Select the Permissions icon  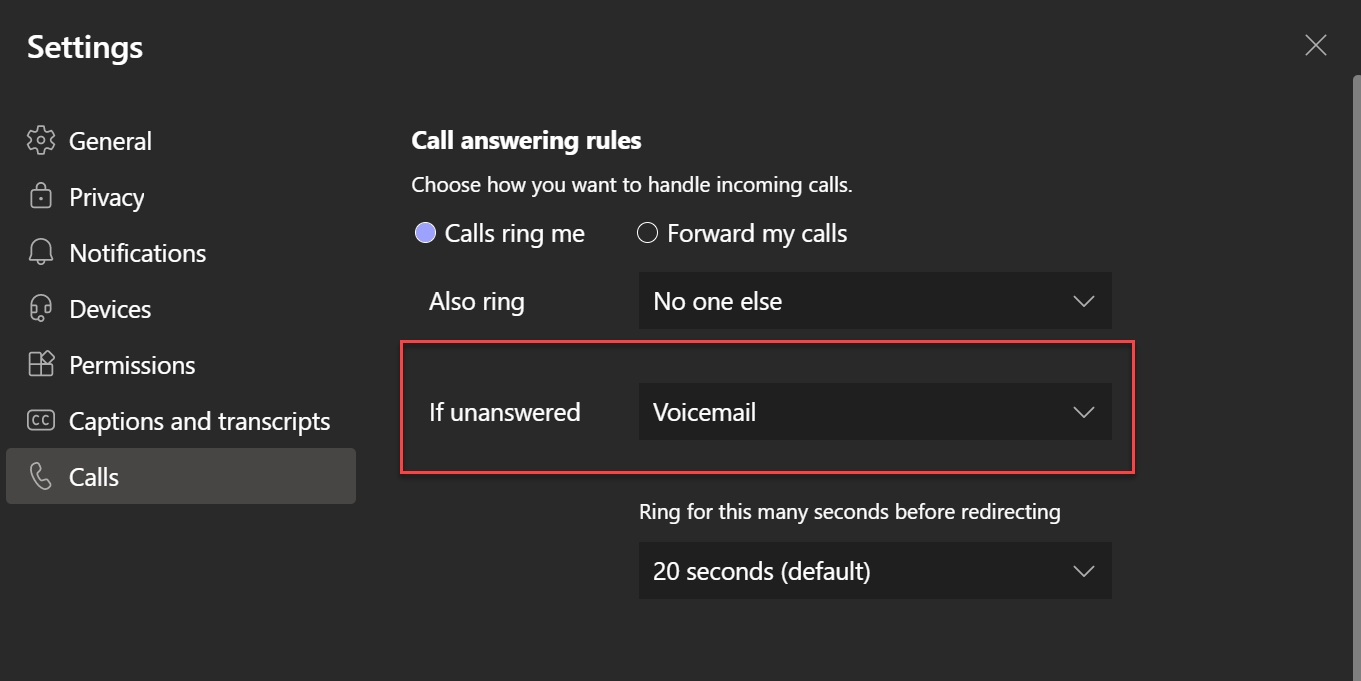click(40, 364)
